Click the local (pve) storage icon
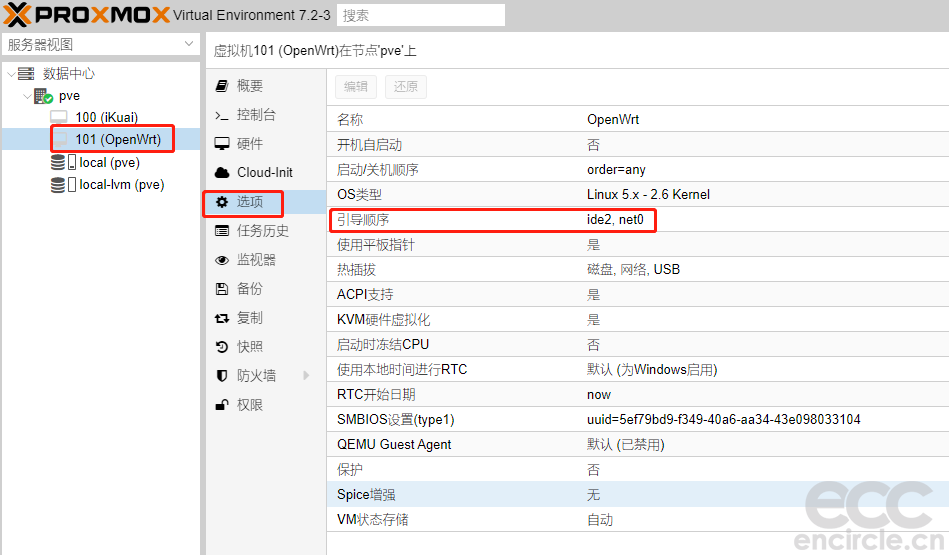Screen dimensions: 949x555 tap(59, 162)
